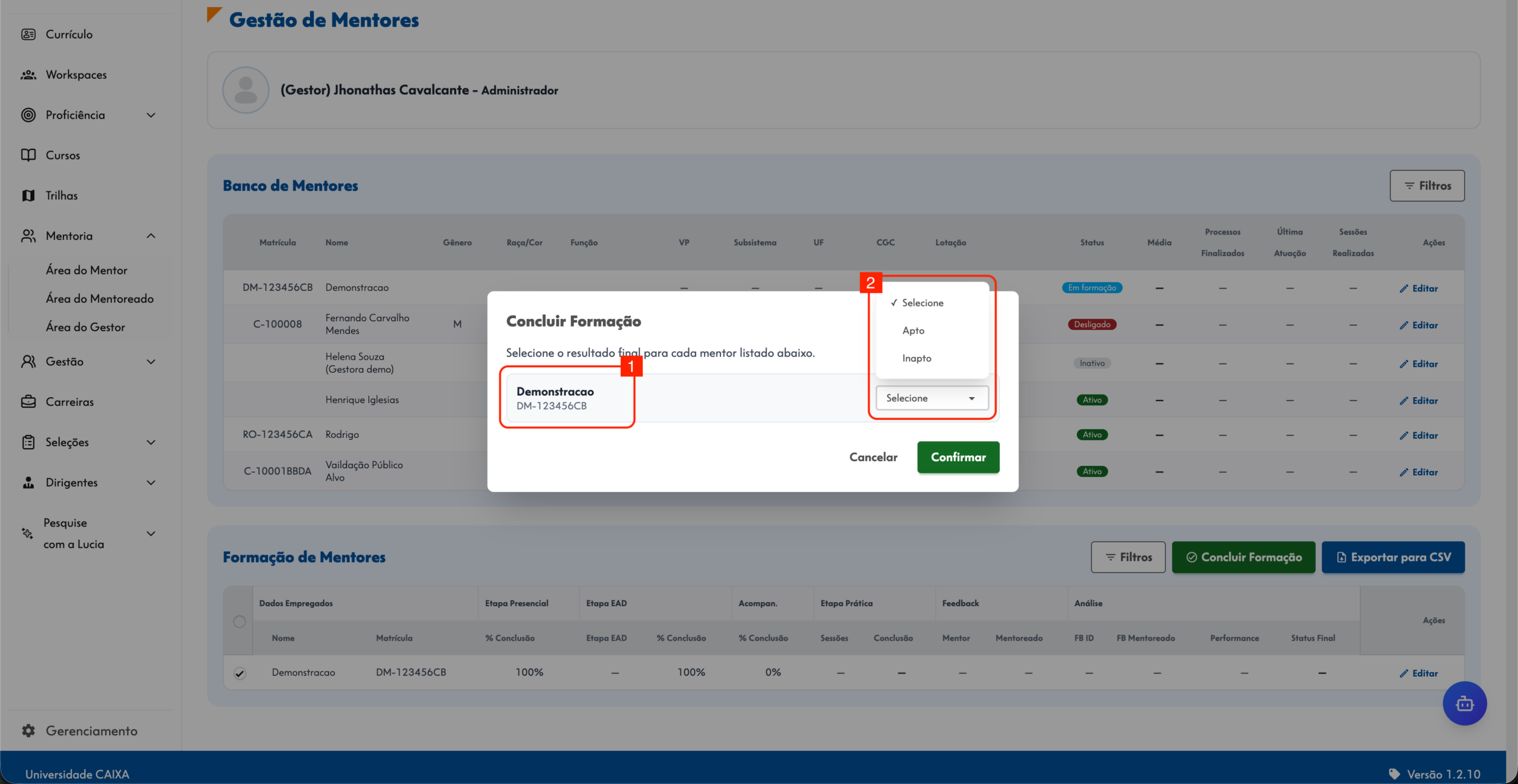Viewport: 1518px width, 784px height.
Task: Click the Trilhas map icon
Action: [28, 196]
